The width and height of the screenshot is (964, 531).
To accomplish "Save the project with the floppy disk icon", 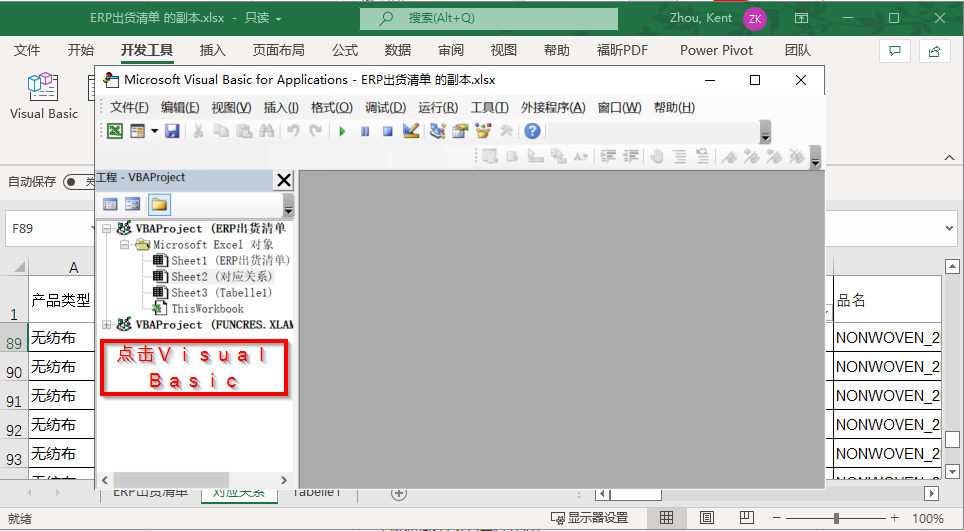I will coord(172,131).
